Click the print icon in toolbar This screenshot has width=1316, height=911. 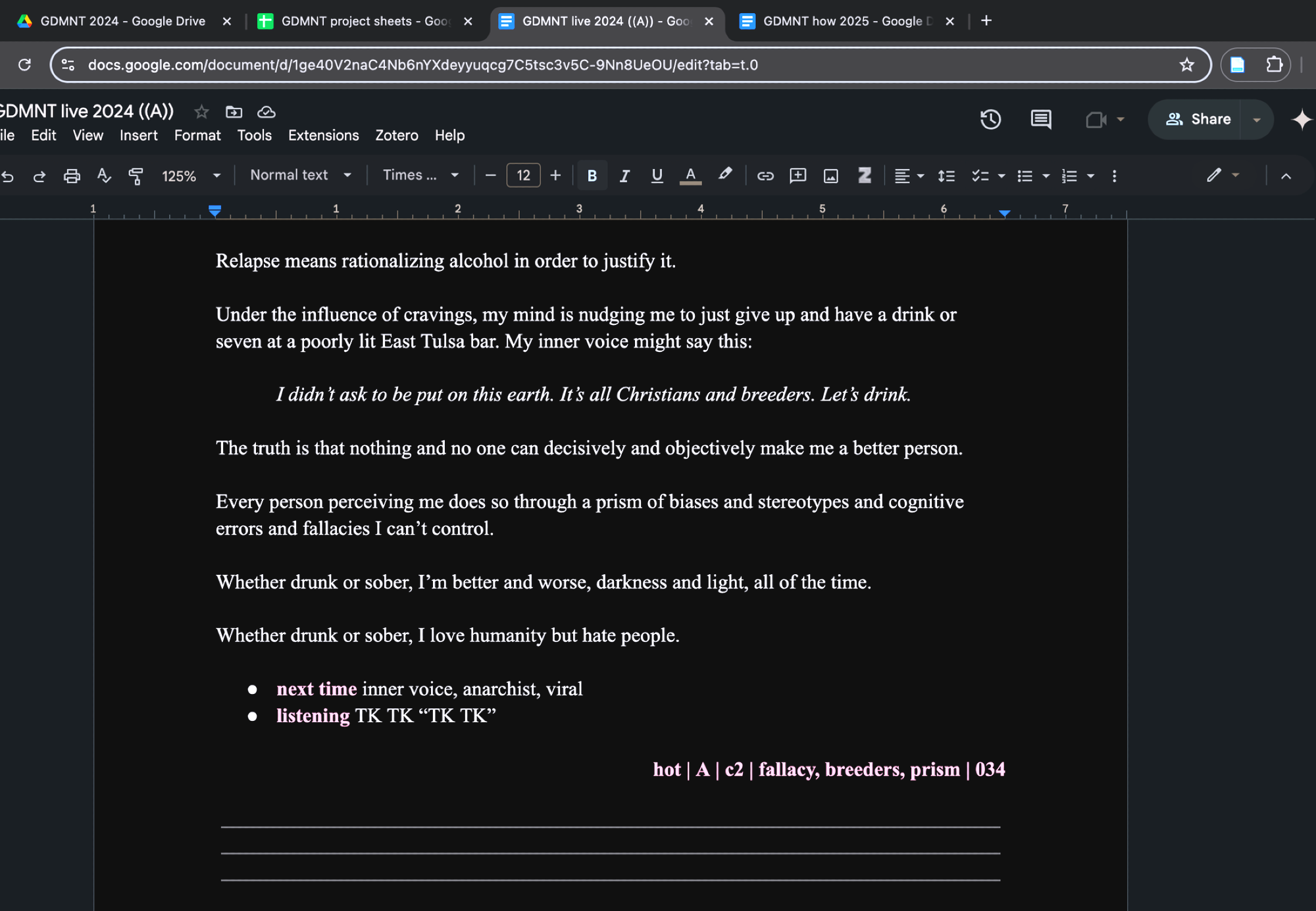pyautogui.click(x=72, y=176)
